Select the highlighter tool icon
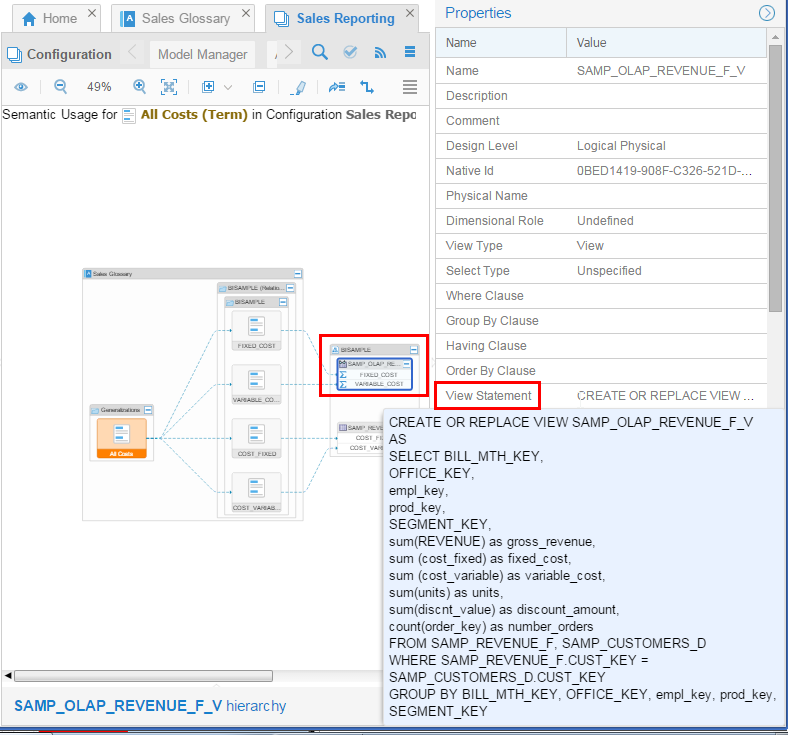The width and height of the screenshot is (788, 735). 299,88
